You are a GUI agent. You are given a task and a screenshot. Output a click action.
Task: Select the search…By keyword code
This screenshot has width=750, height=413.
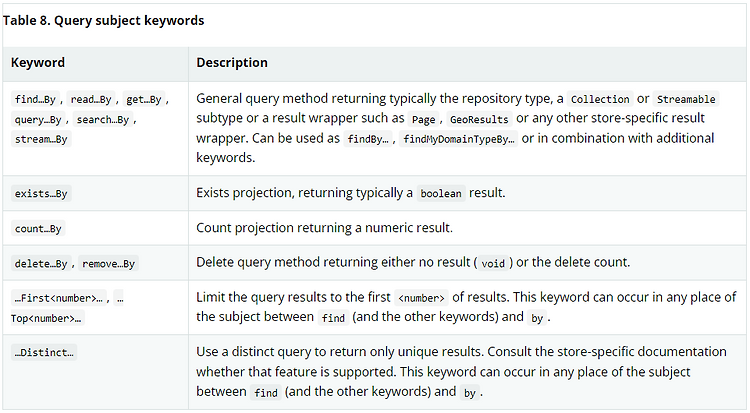point(103,119)
